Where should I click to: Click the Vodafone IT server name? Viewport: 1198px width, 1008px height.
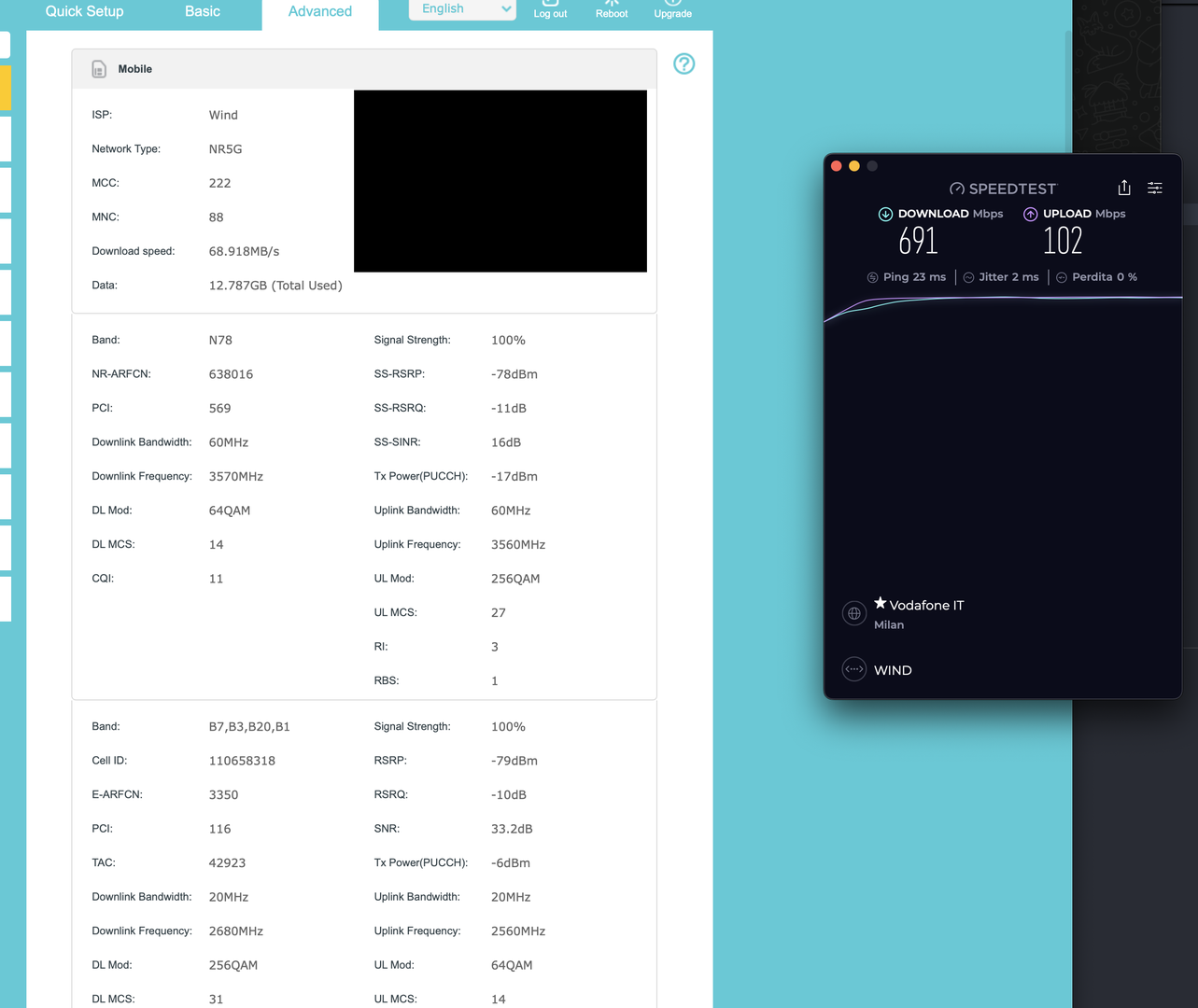tap(926, 605)
